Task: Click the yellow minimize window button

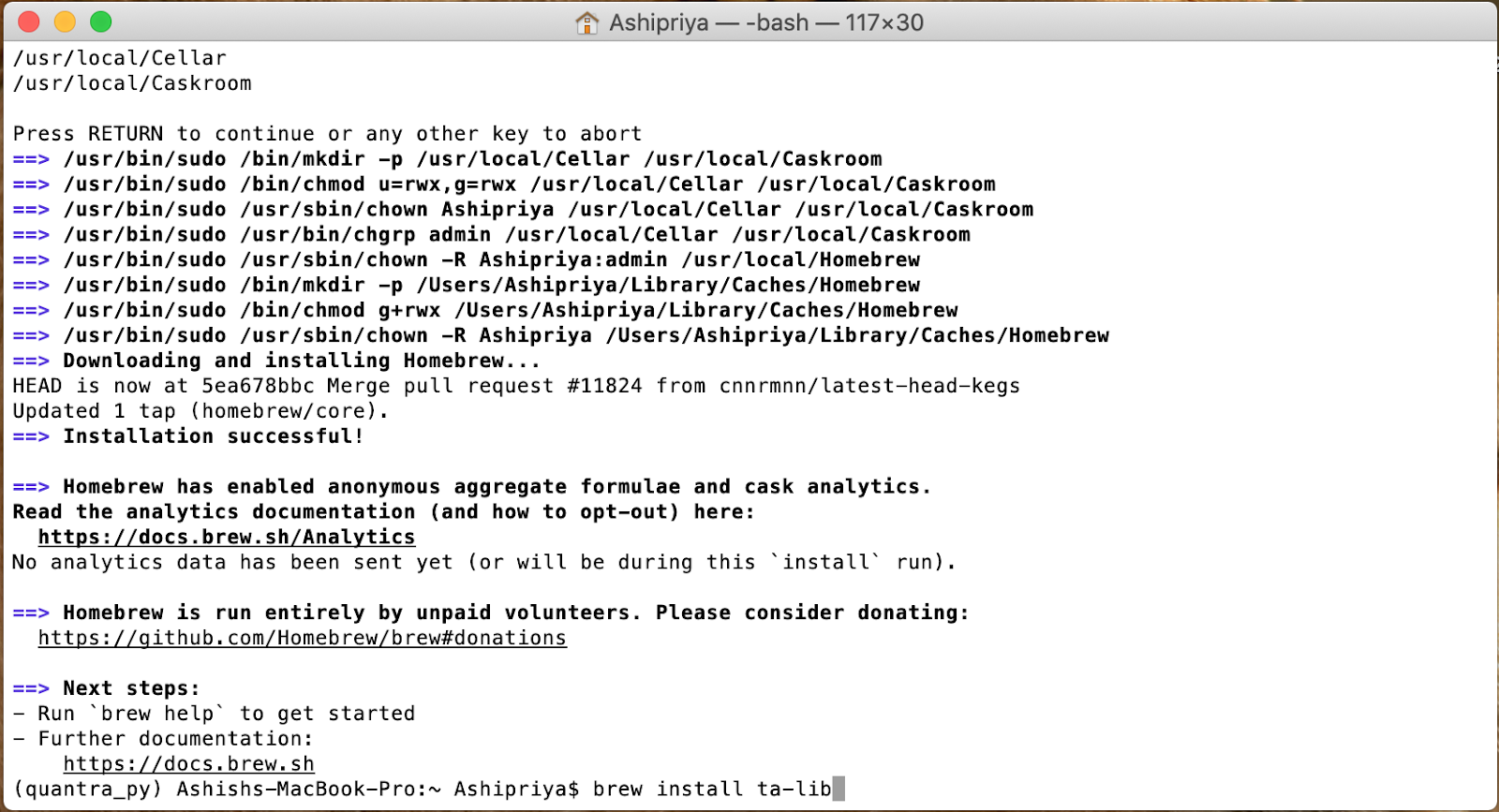Action: (65, 22)
